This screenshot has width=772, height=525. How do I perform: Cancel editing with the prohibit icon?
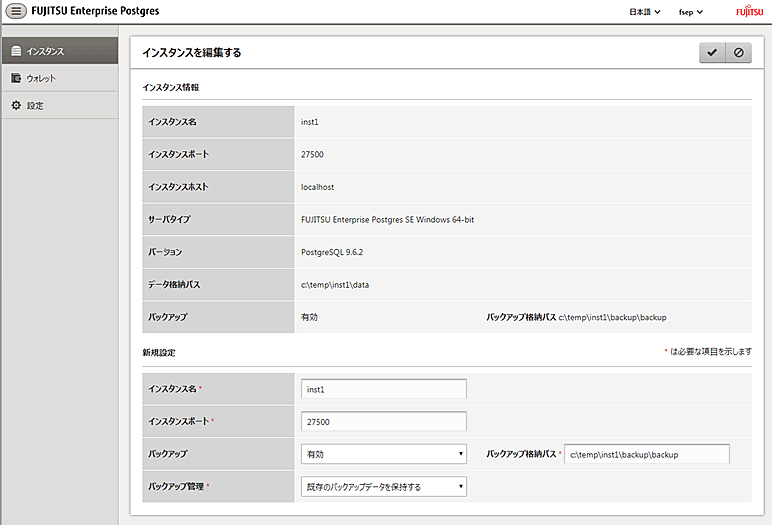tap(739, 53)
